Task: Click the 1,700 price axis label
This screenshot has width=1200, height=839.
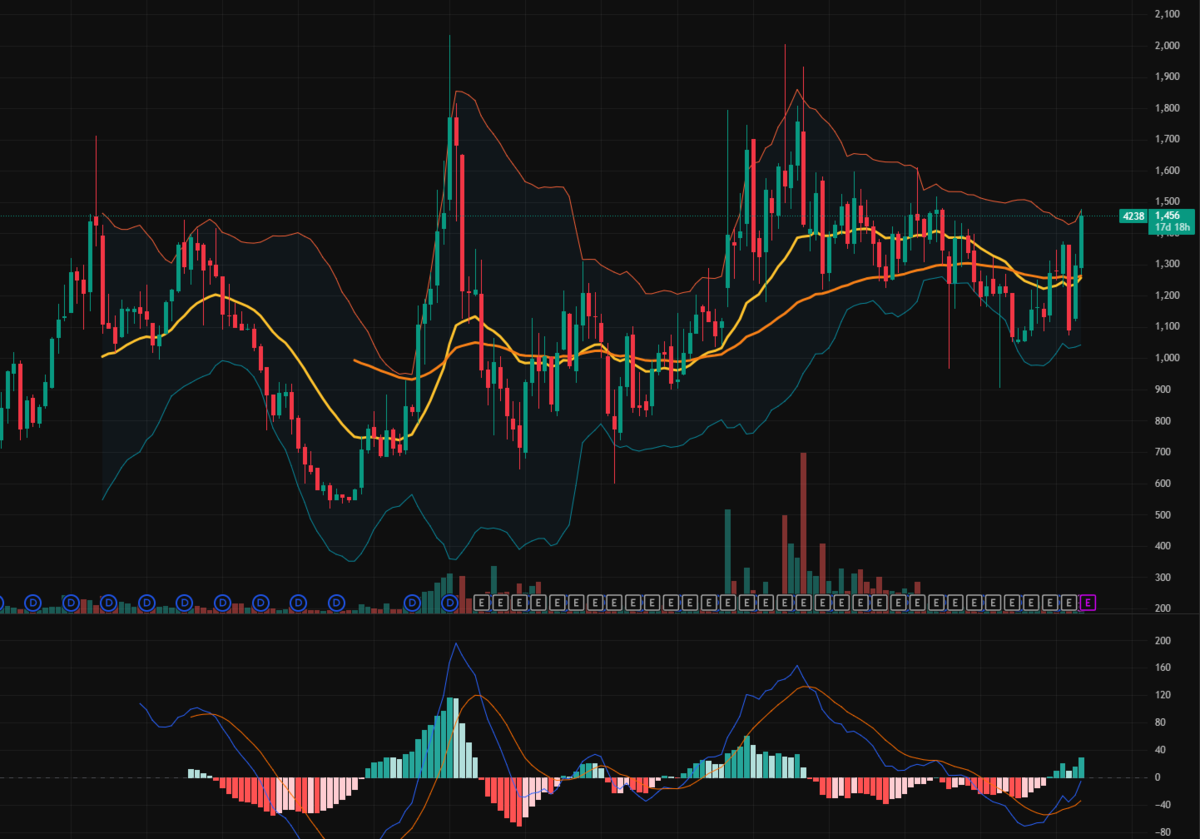Action: tap(1167, 139)
